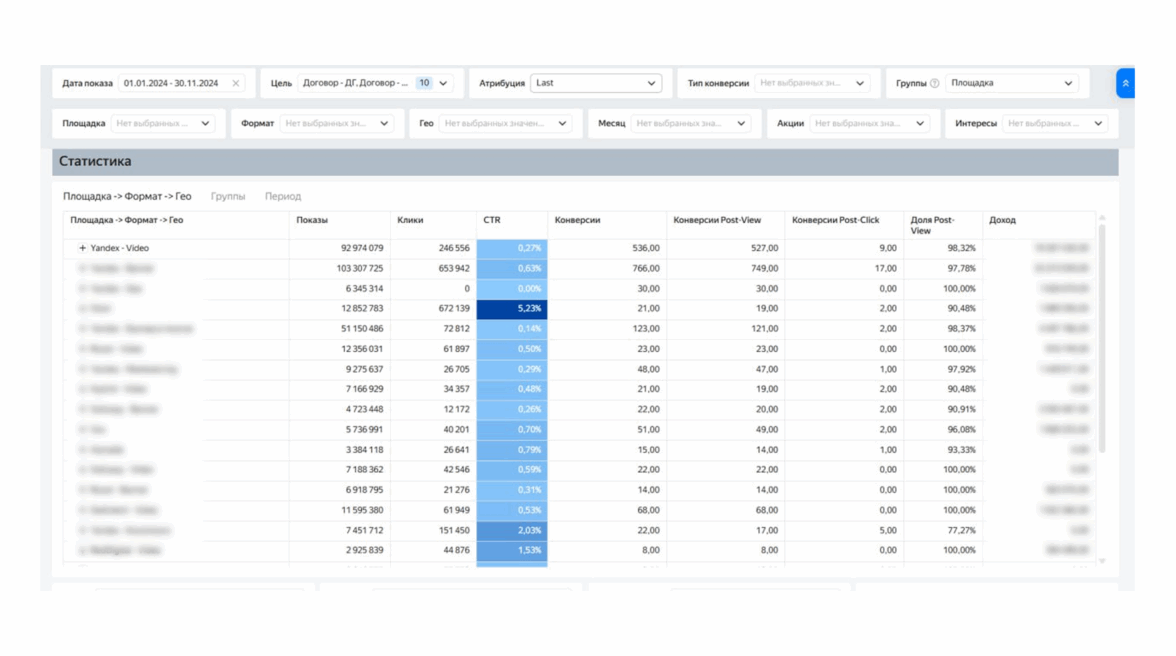Clear the date range with the X icon

pyautogui.click(x=236, y=84)
